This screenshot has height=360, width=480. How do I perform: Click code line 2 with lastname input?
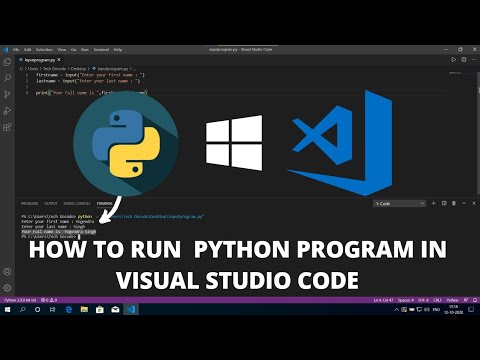[x=88, y=81]
